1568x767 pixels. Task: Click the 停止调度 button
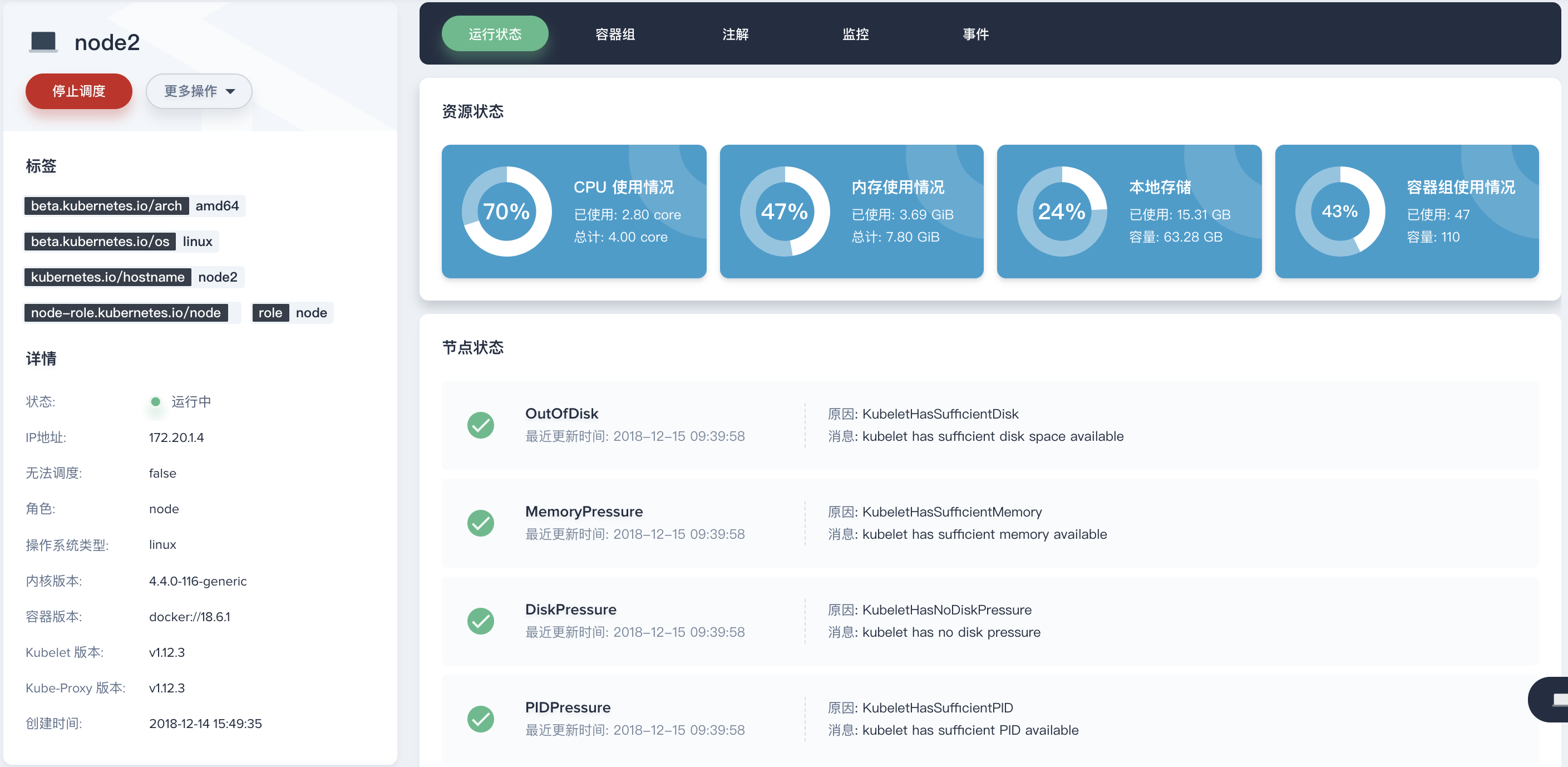click(78, 91)
